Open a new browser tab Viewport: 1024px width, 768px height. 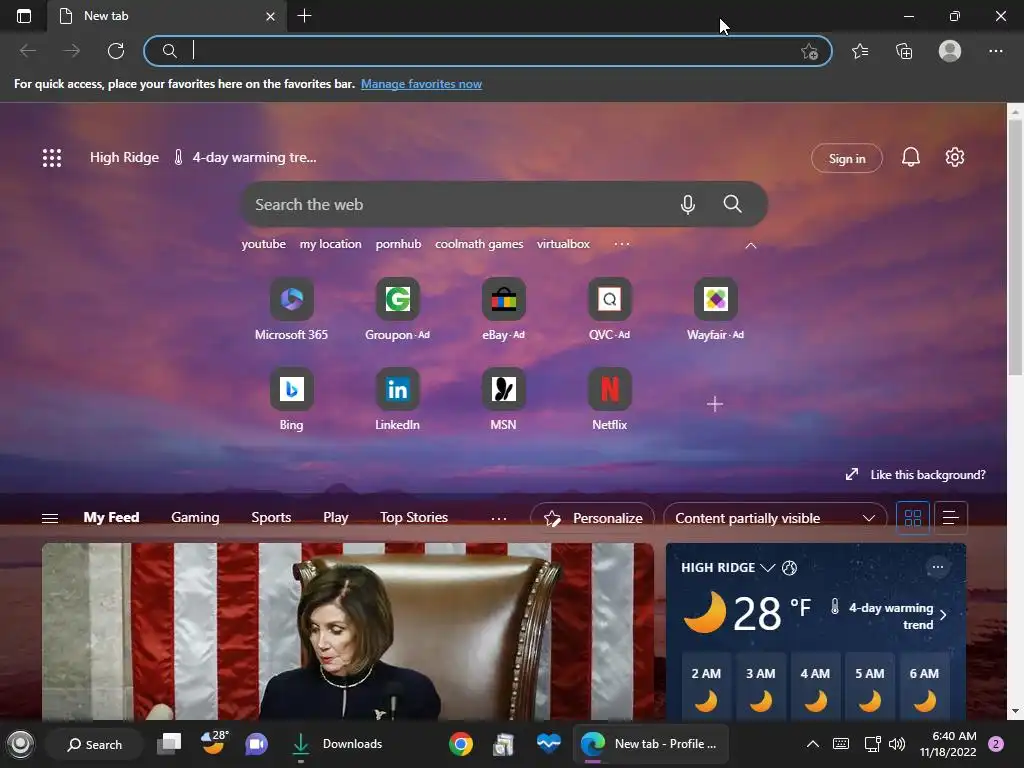(304, 16)
